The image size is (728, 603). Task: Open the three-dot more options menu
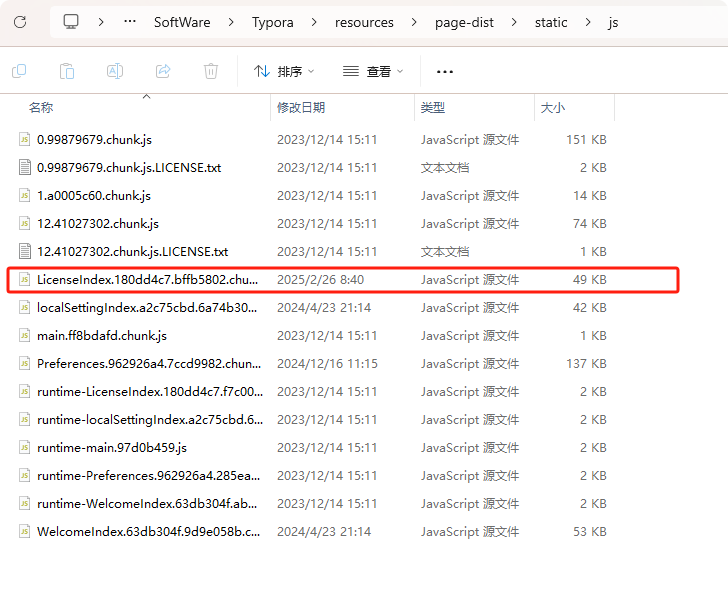pyautogui.click(x=445, y=71)
